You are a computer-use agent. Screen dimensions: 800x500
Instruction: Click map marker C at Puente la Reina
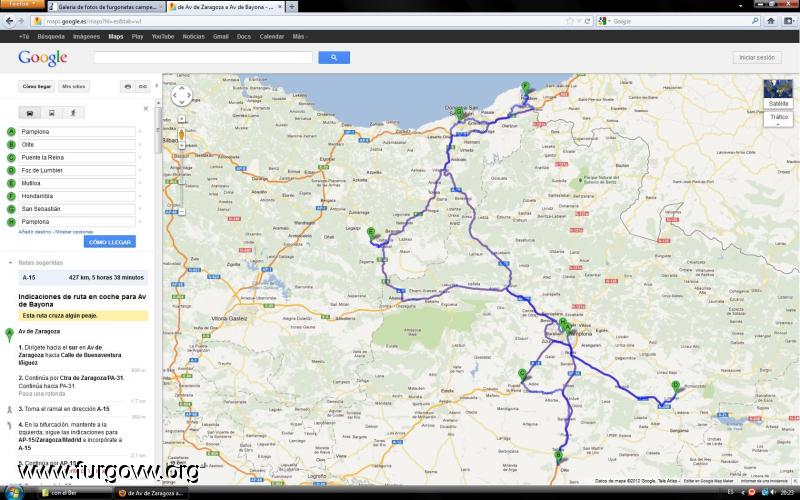[522, 375]
